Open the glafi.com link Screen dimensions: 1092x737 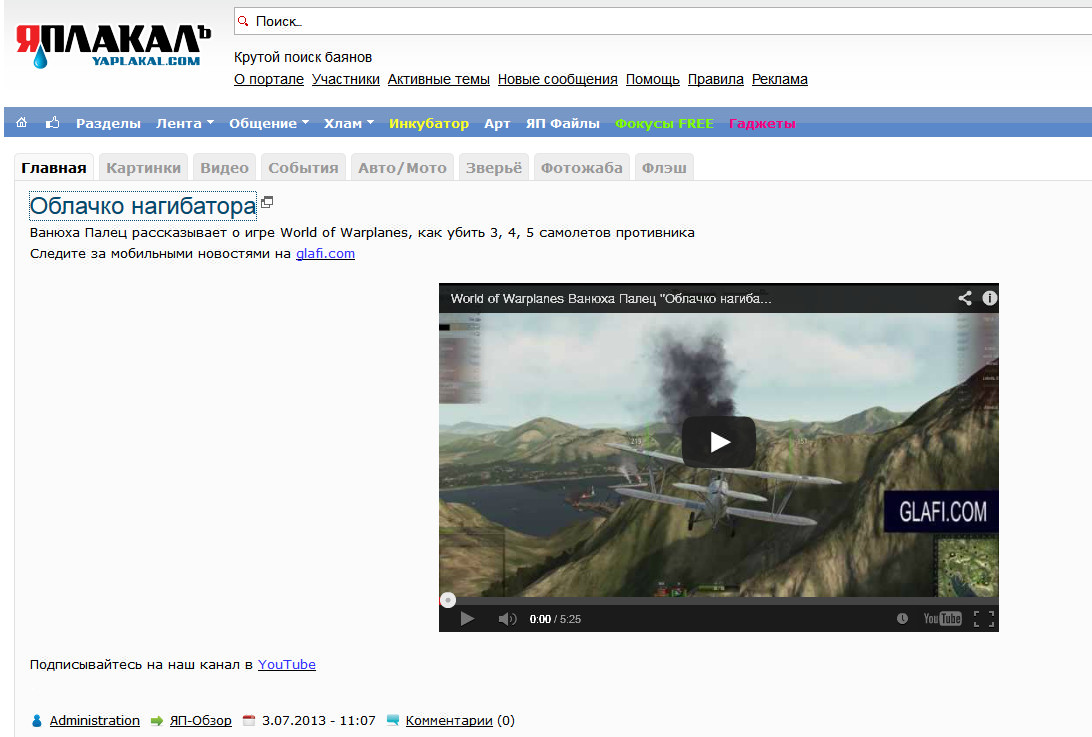click(325, 254)
